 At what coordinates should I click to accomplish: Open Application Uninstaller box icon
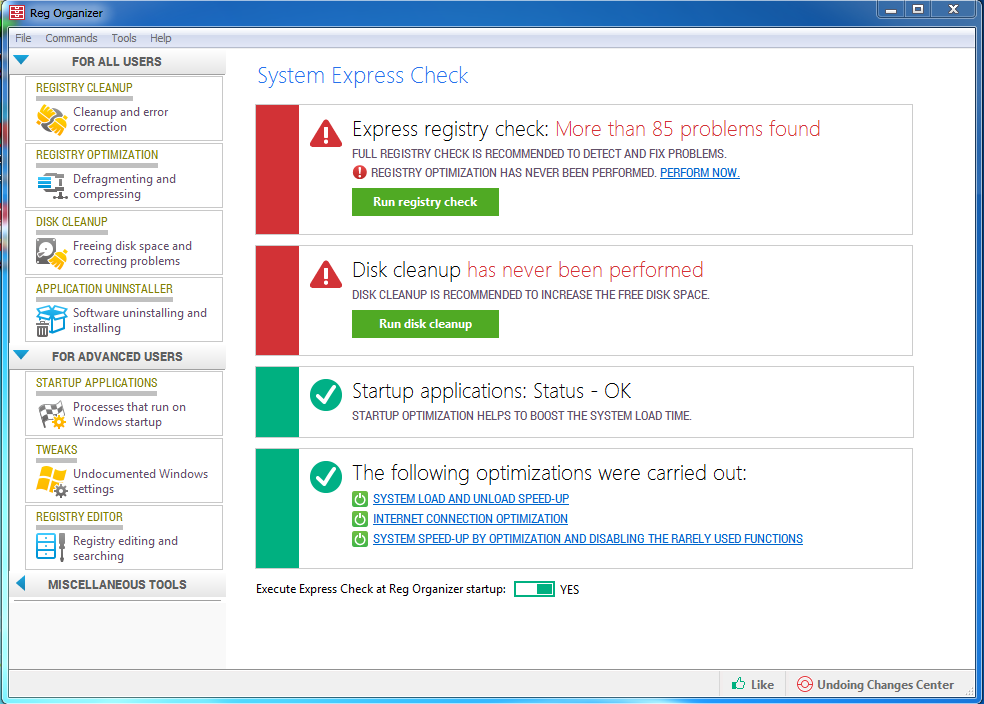click(x=51, y=321)
